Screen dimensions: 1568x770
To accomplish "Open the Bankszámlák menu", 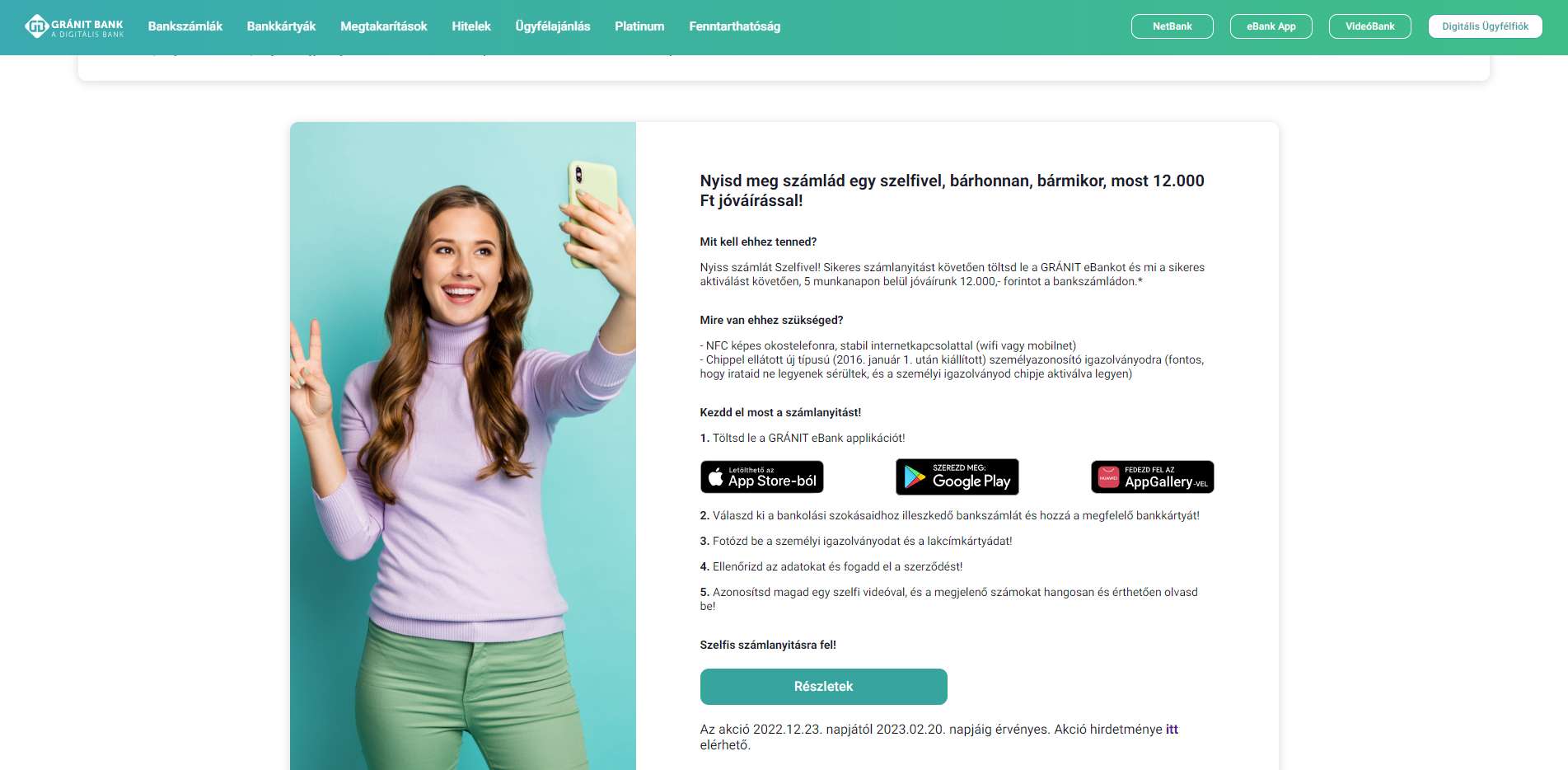I will click(x=185, y=26).
